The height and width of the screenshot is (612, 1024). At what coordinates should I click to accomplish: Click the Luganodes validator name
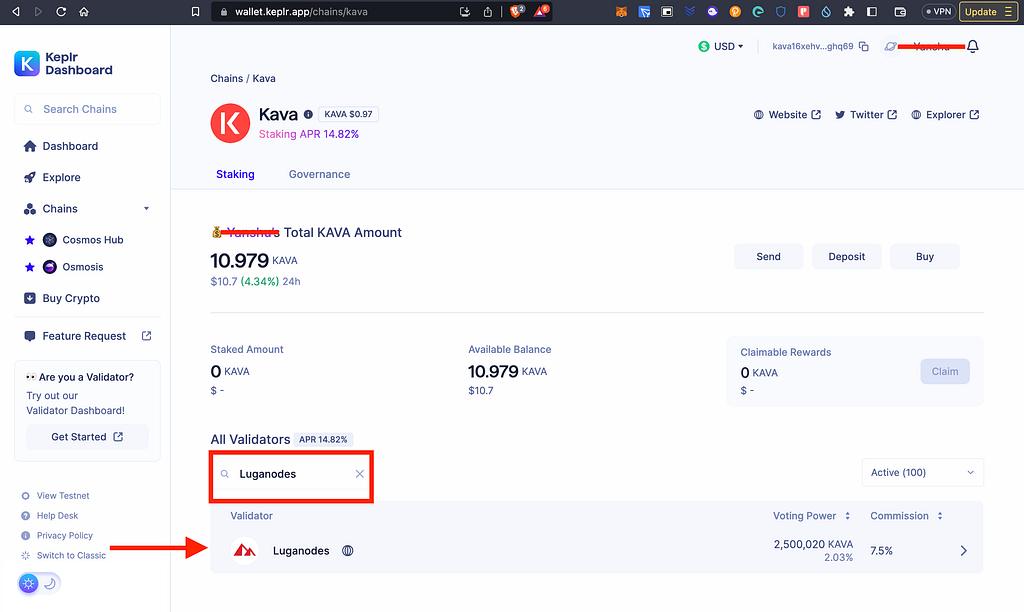click(x=301, y=551)
